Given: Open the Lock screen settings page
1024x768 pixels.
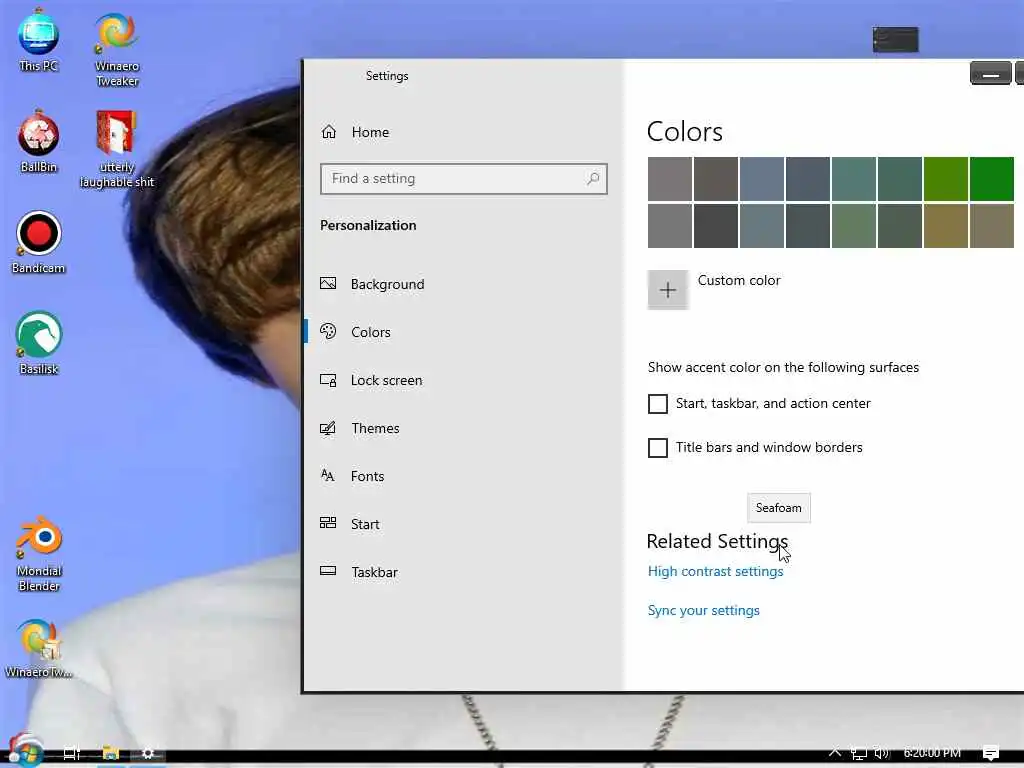Looking at the screenshot, I should point(371,380).
